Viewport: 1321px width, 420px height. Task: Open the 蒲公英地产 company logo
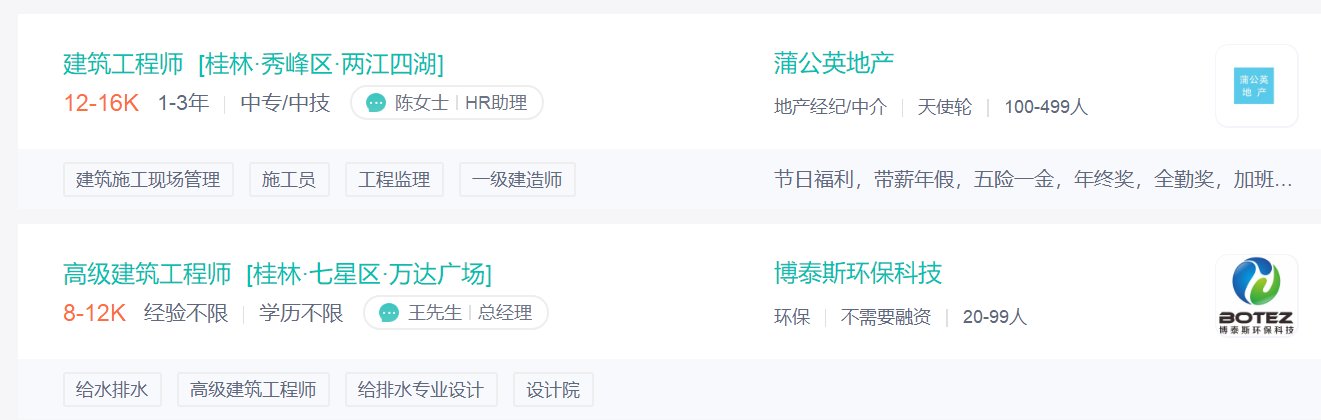pyautogui.click(x=1256, y=86)
